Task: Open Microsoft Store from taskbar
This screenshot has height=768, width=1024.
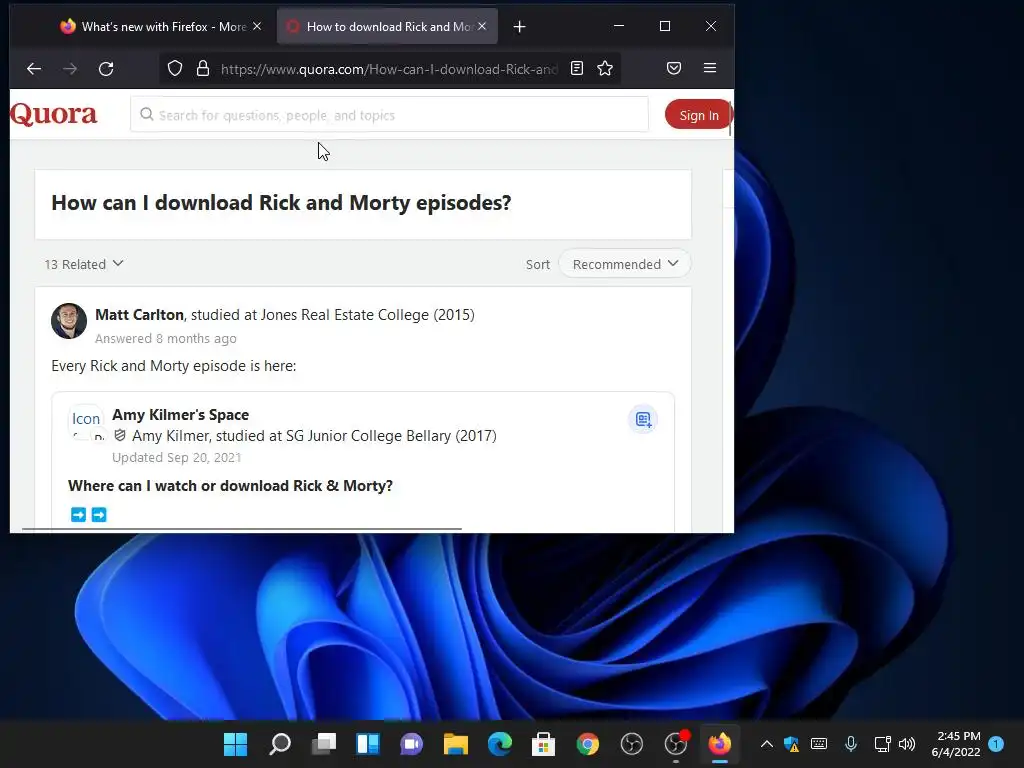Action: (x=543, y=744)
